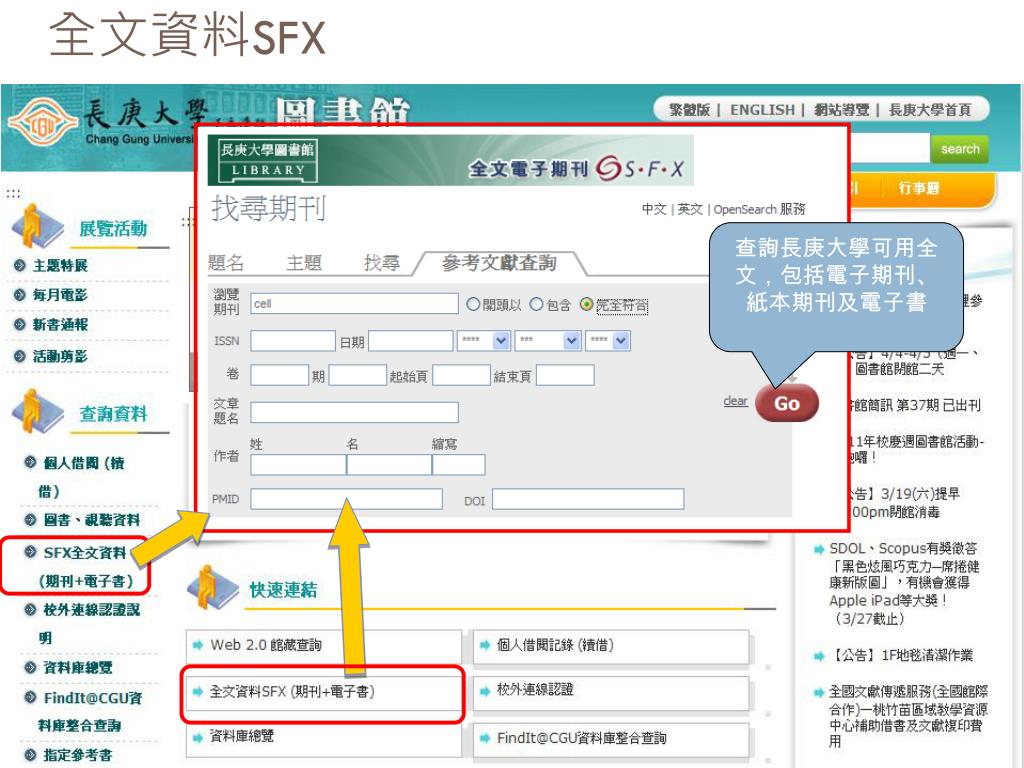Click the DOI input field
The height and width of the screenshot is (768, 1024).
point(588,499)
